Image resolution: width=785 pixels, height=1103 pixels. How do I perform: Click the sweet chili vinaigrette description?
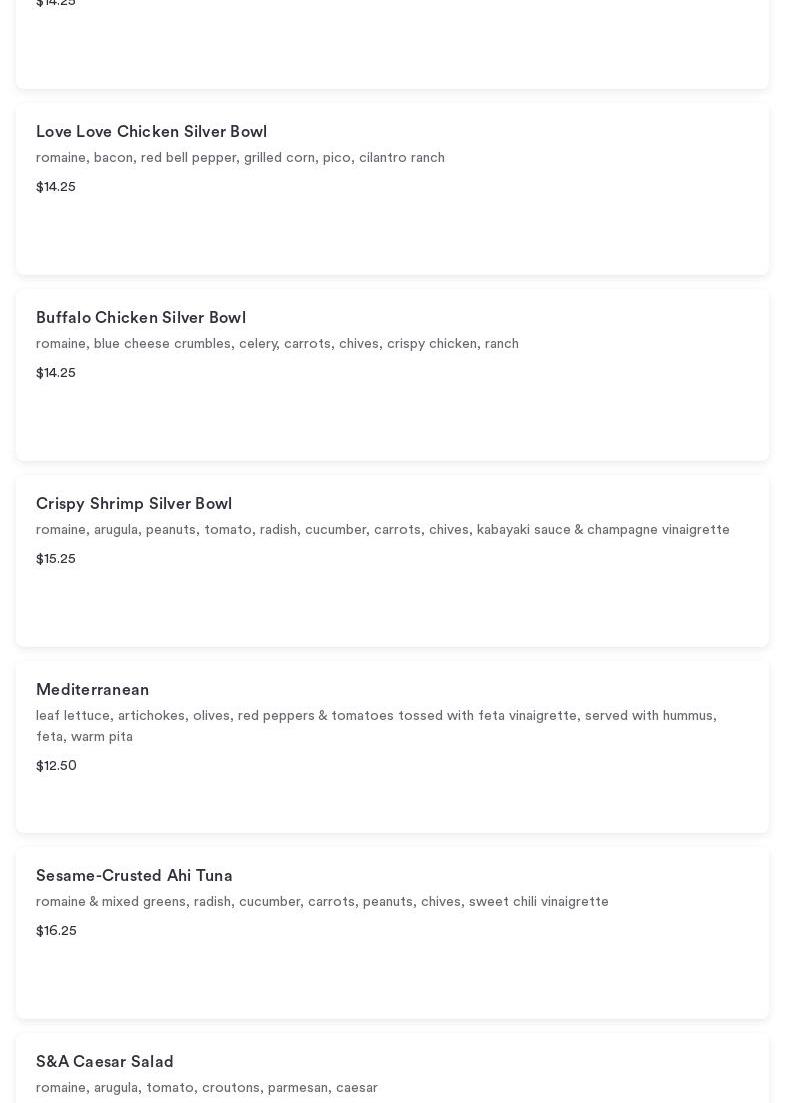pyautogui.click(x=322, y=902)
